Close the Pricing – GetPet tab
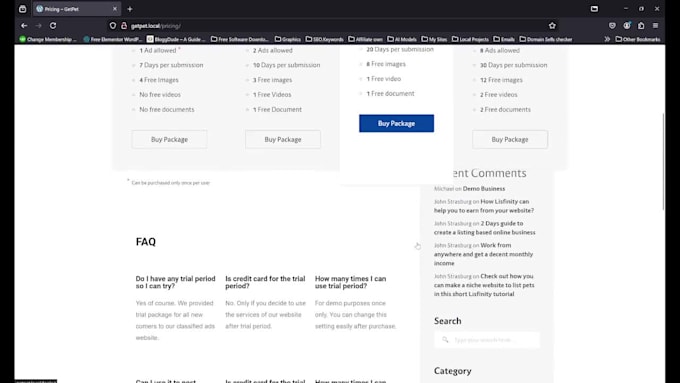The image size is (680, 383). point(115,9)
